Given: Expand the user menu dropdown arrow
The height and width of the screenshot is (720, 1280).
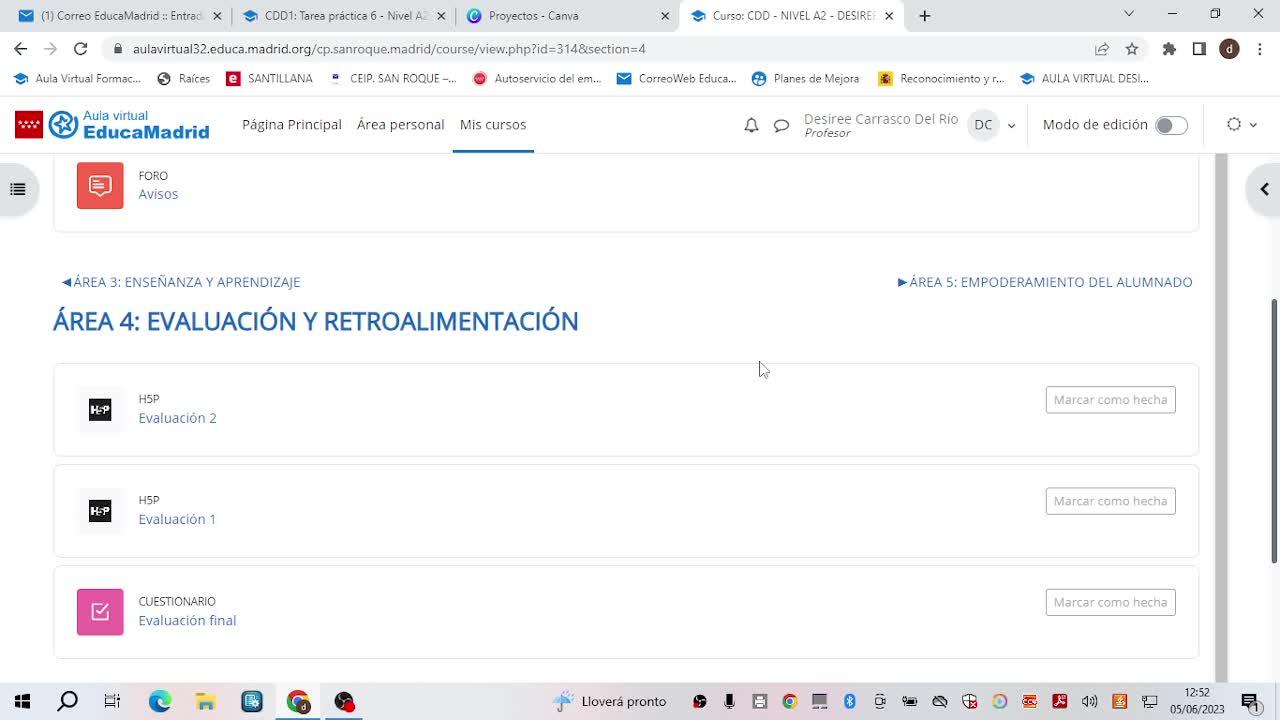Looking at the screenshot, I should coord(1011,126).
